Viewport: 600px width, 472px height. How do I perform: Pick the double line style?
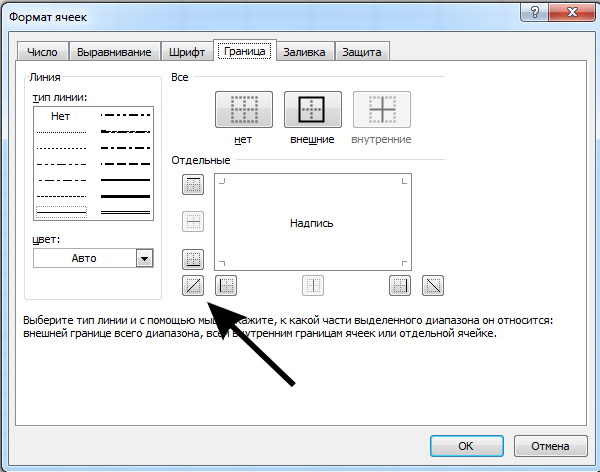[x=125, y=212]
